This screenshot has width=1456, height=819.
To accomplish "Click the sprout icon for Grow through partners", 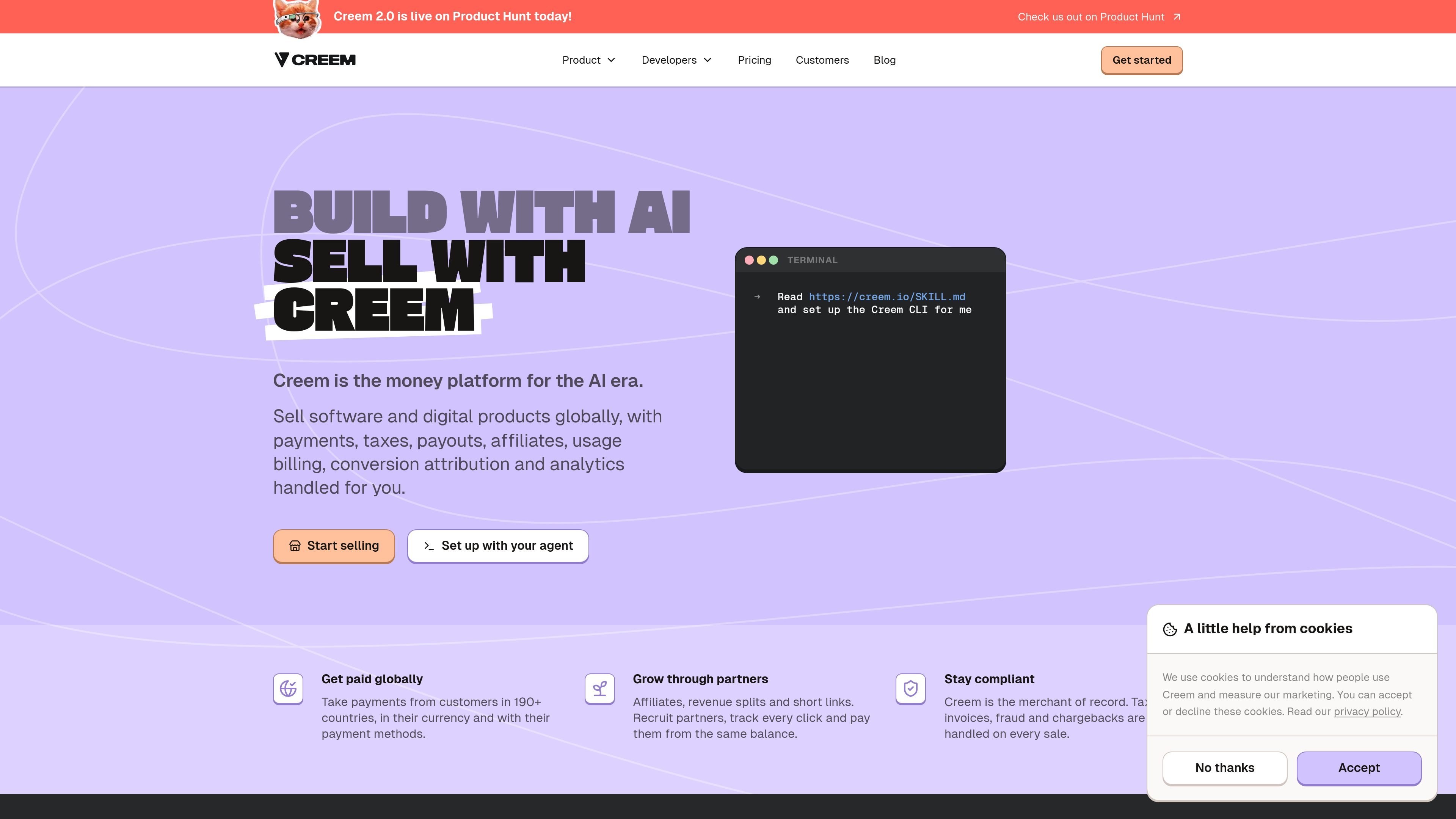I will pos(600,689).
